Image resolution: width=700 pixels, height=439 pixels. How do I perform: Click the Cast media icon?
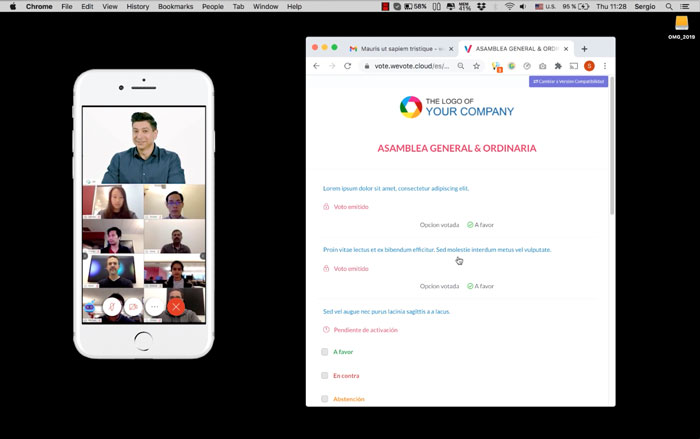[x=574, y=66]
